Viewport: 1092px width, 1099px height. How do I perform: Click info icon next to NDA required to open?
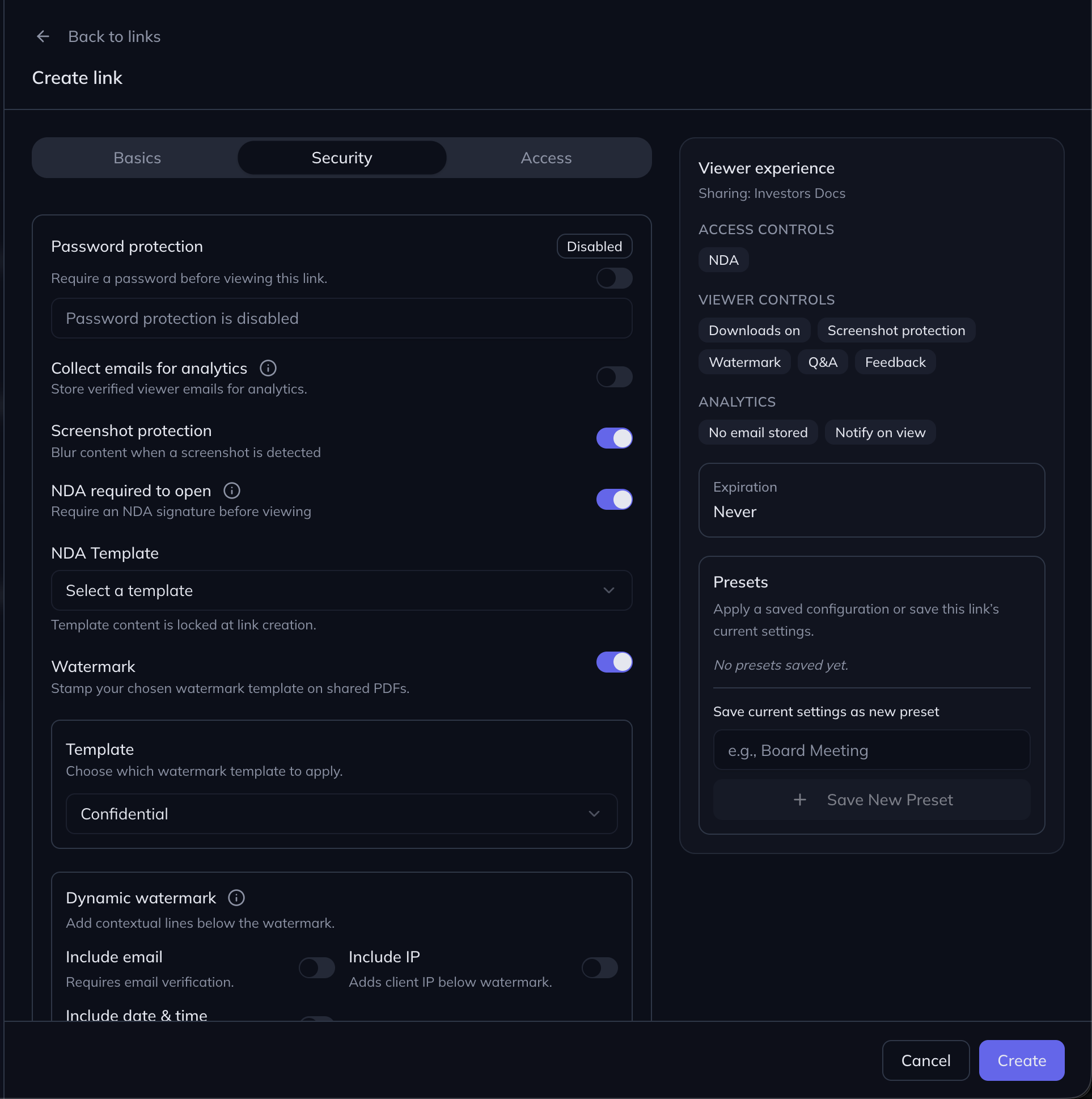tap(231, 491)
